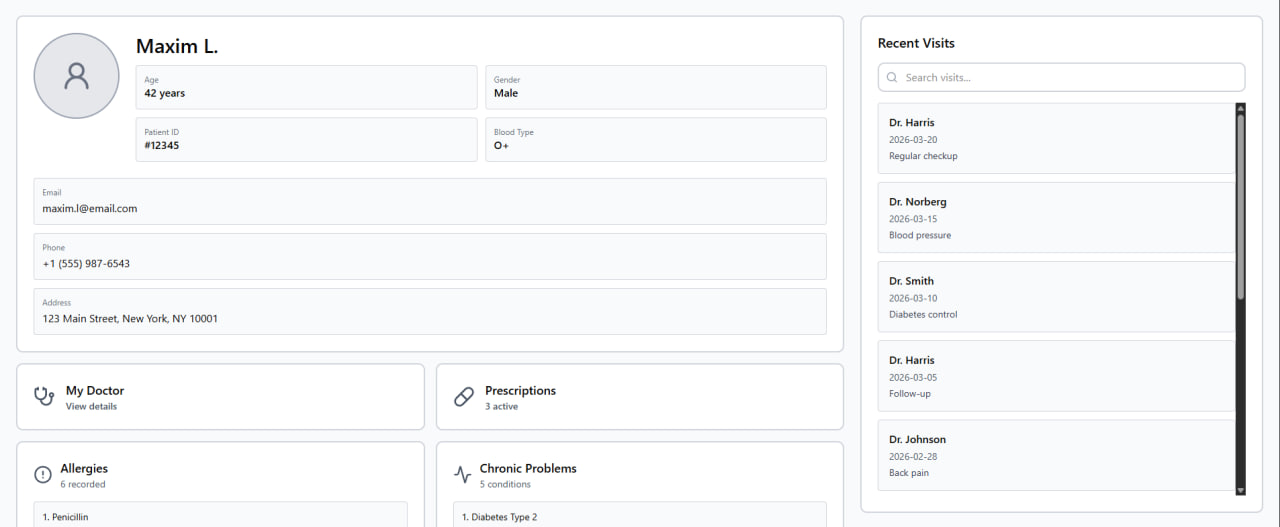Click the scrollbar up arrow in Recent Visits

tap(1241, 108)
